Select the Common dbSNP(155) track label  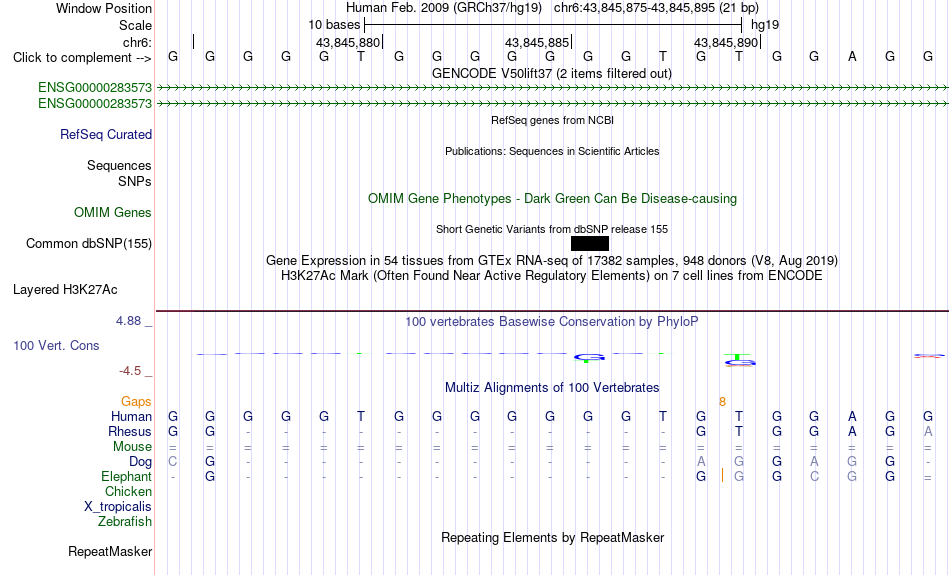click(89, 244)
